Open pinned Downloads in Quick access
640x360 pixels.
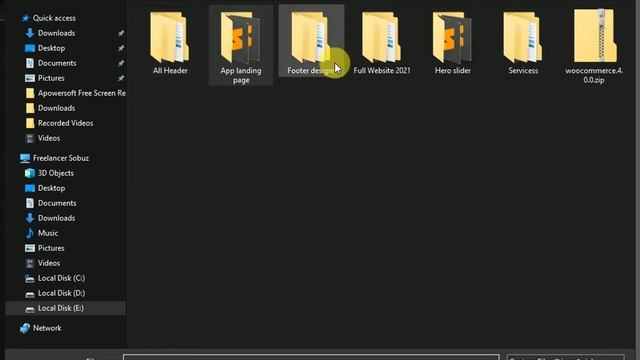pyautogui.click(x=56, y=33)
